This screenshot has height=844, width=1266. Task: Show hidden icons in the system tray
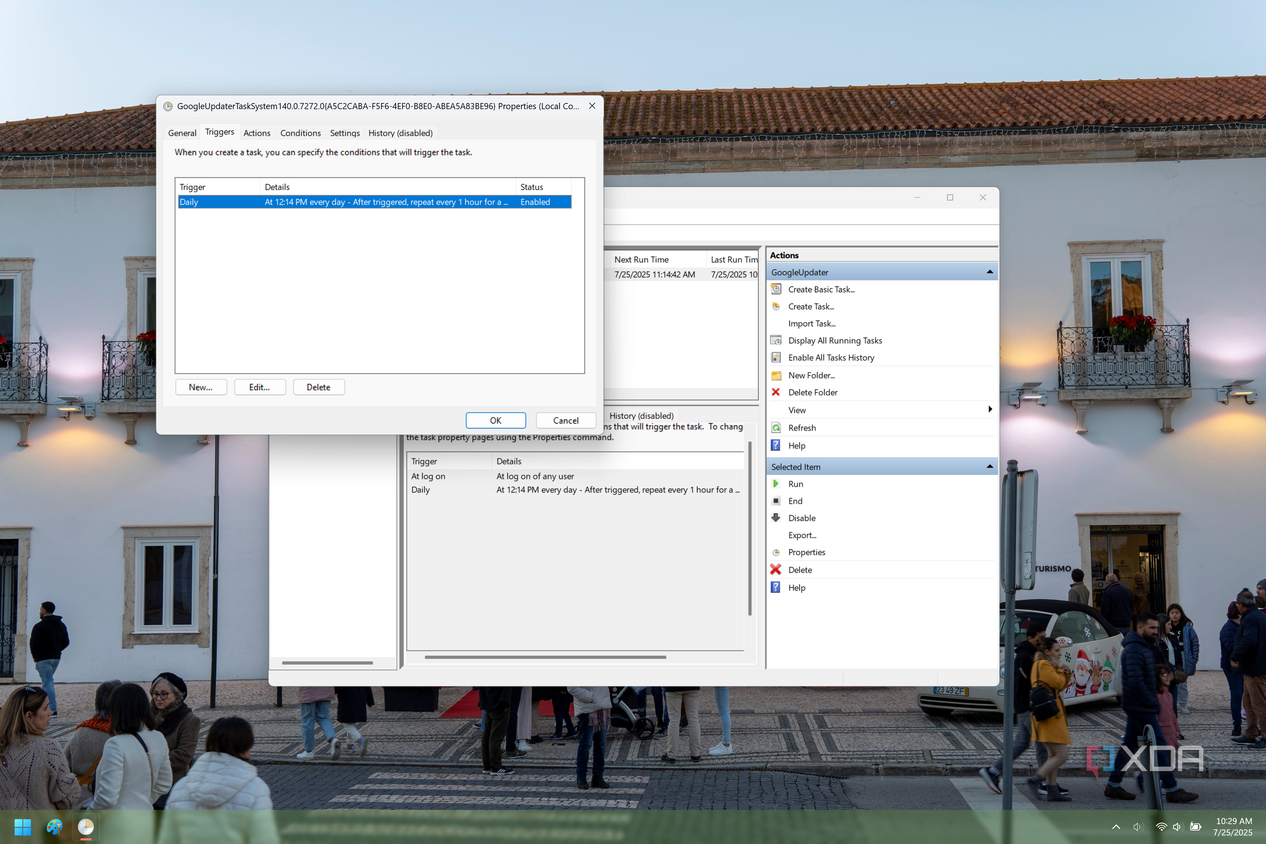tap(1116, 827)
